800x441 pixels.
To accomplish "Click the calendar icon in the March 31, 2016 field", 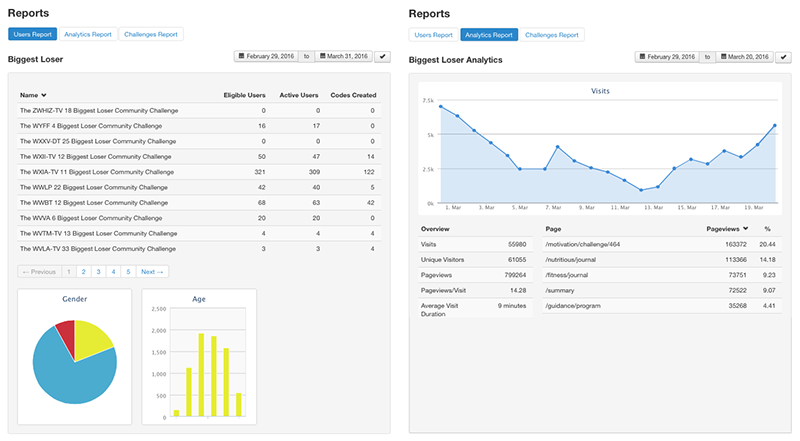I will pos(322,57).
